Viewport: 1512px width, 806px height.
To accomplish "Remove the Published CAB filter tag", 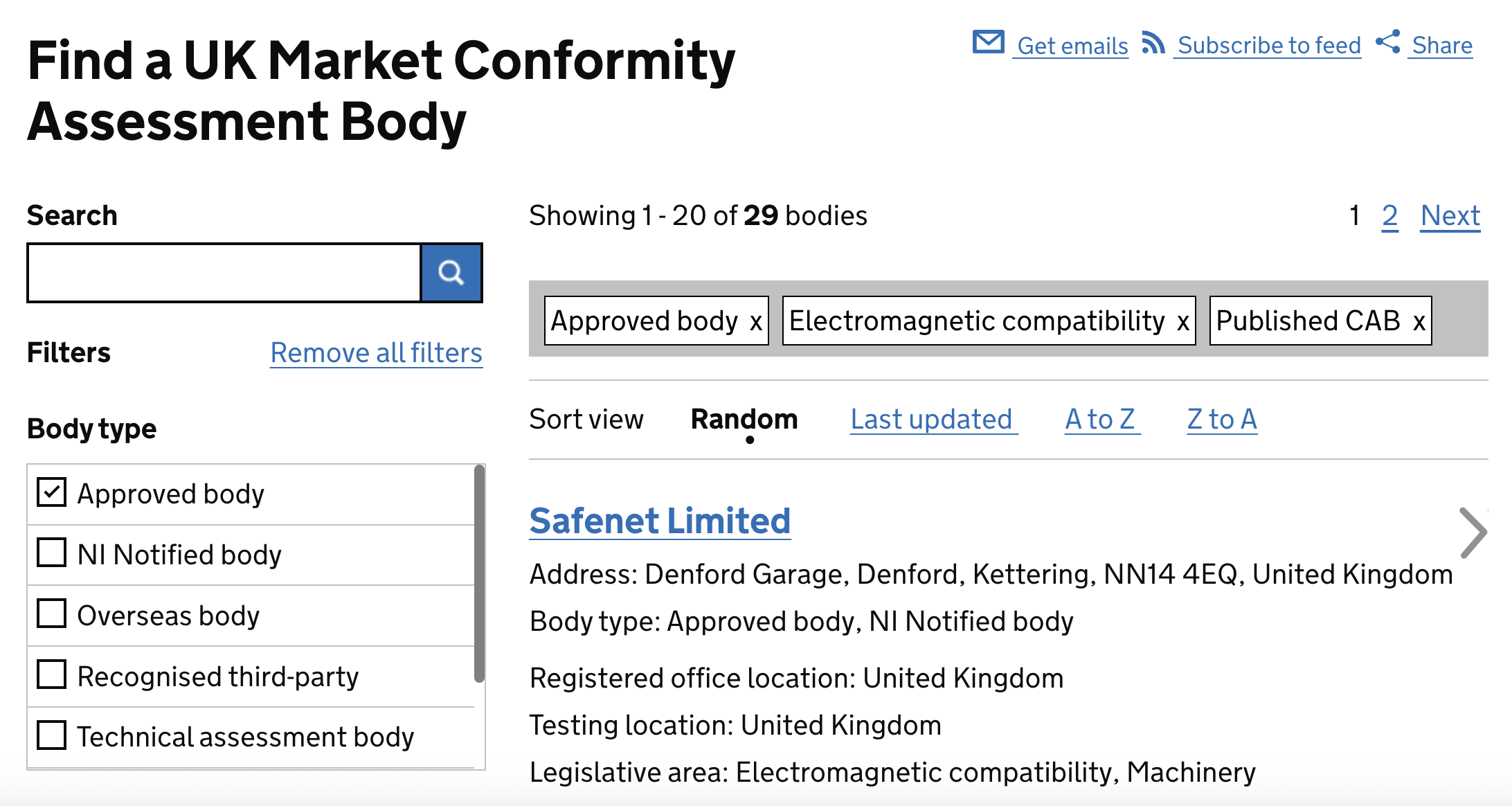I will [1419, 321].
